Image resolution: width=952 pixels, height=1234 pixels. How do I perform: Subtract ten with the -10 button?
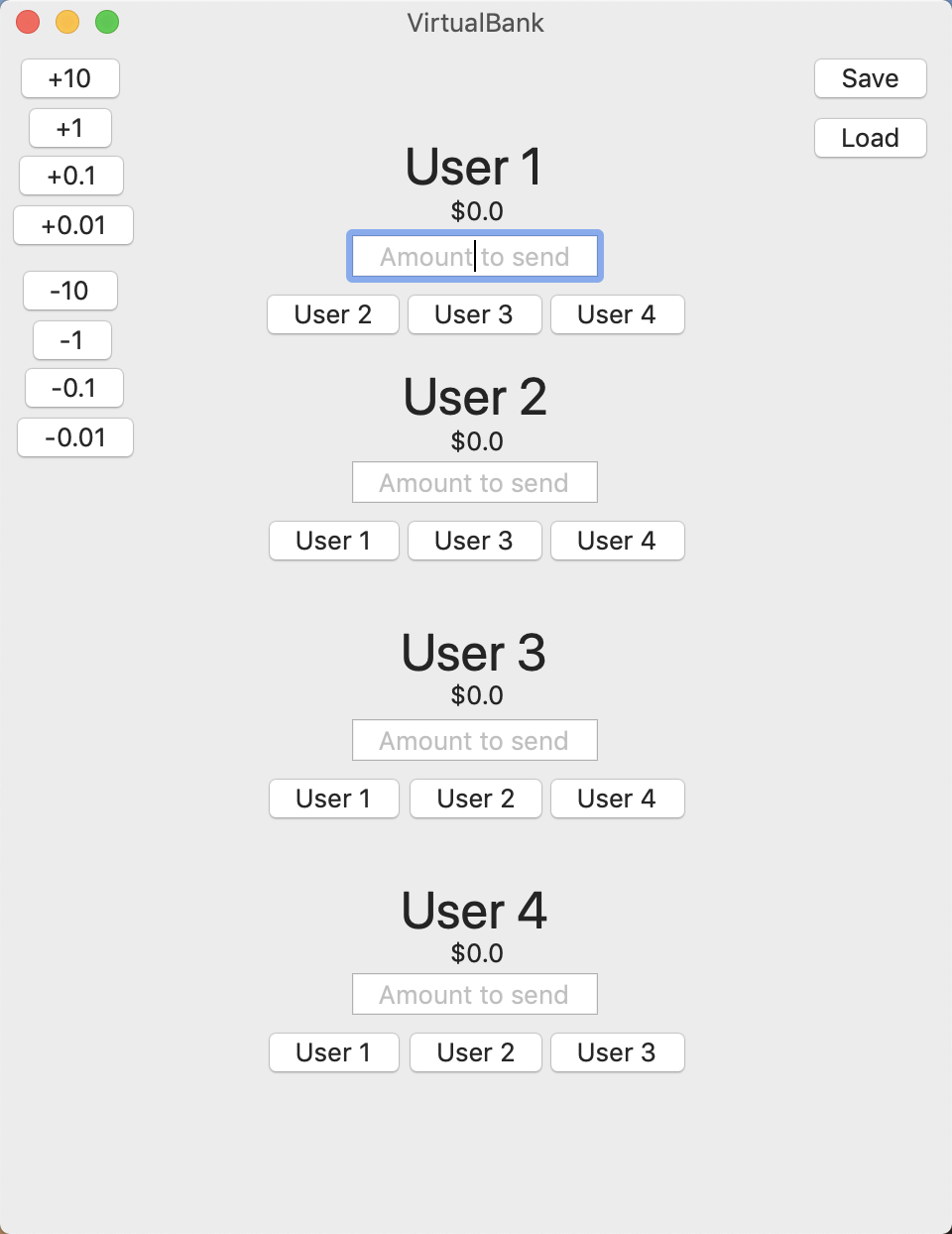(x=70, y=291)
